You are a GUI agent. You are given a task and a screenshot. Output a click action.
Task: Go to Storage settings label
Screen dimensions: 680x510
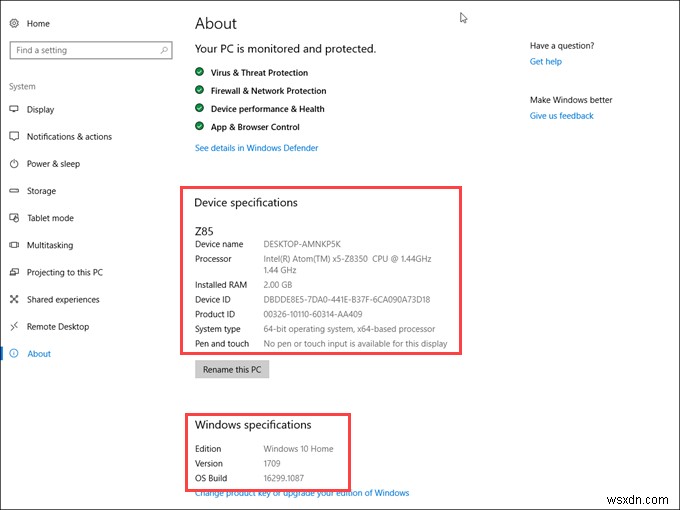click(41, 191)
